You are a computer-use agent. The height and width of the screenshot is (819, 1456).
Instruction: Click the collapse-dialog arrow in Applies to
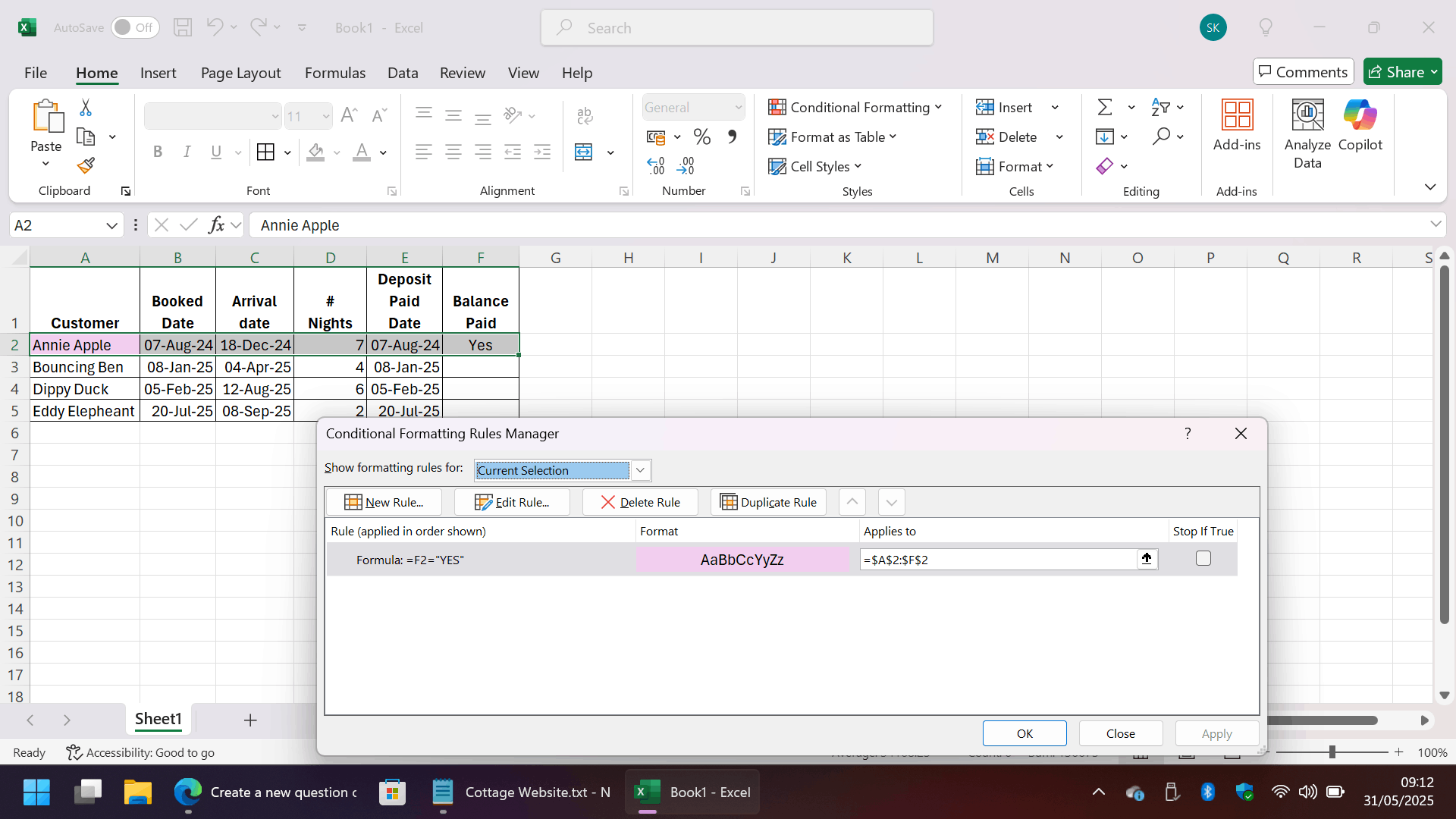(1147, 559)
